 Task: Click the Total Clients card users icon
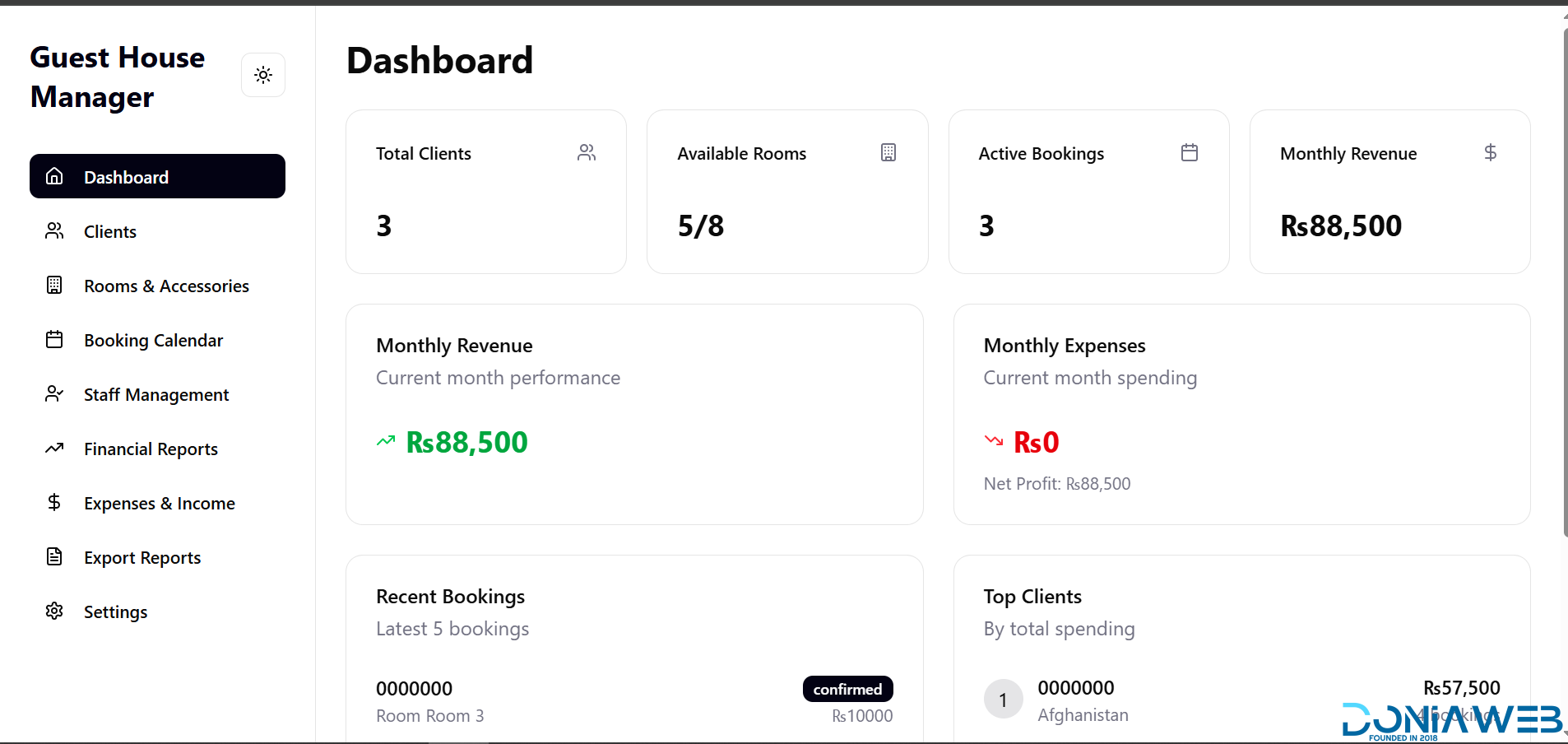coord(587,153)
